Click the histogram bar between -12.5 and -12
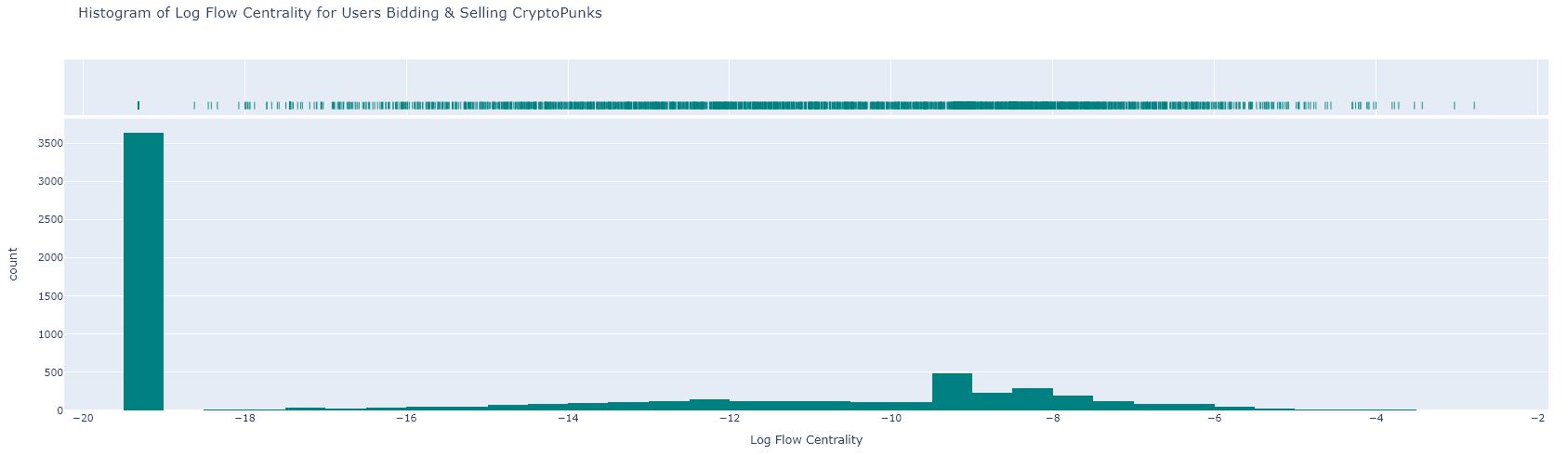The width and height of the screenshot is (1568, 455). [709, 404]
